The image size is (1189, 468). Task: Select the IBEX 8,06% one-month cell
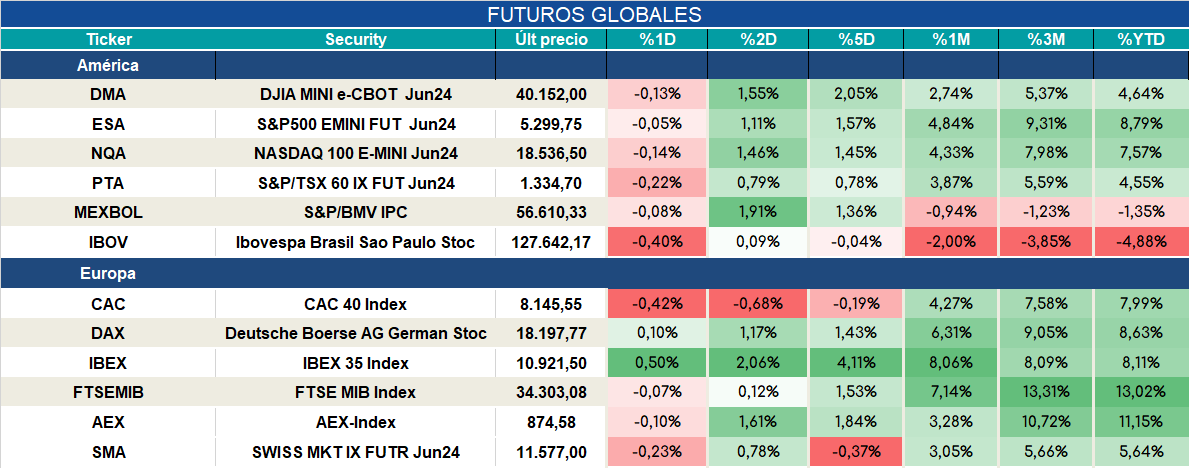(951, 363)
